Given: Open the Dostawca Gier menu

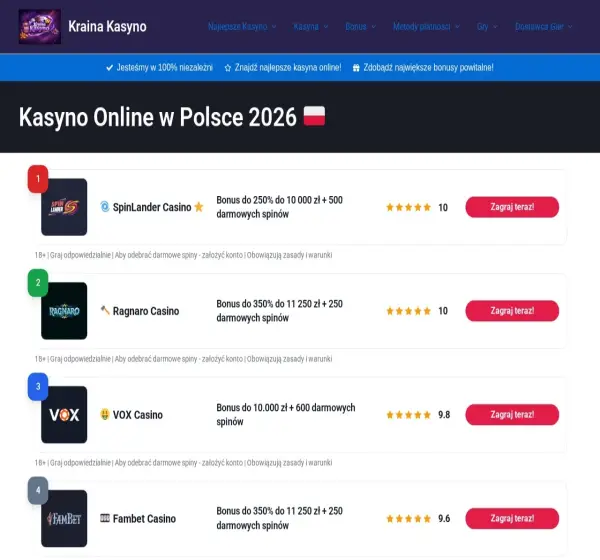Looking at the screenshot, I should [x=539, y=26].
